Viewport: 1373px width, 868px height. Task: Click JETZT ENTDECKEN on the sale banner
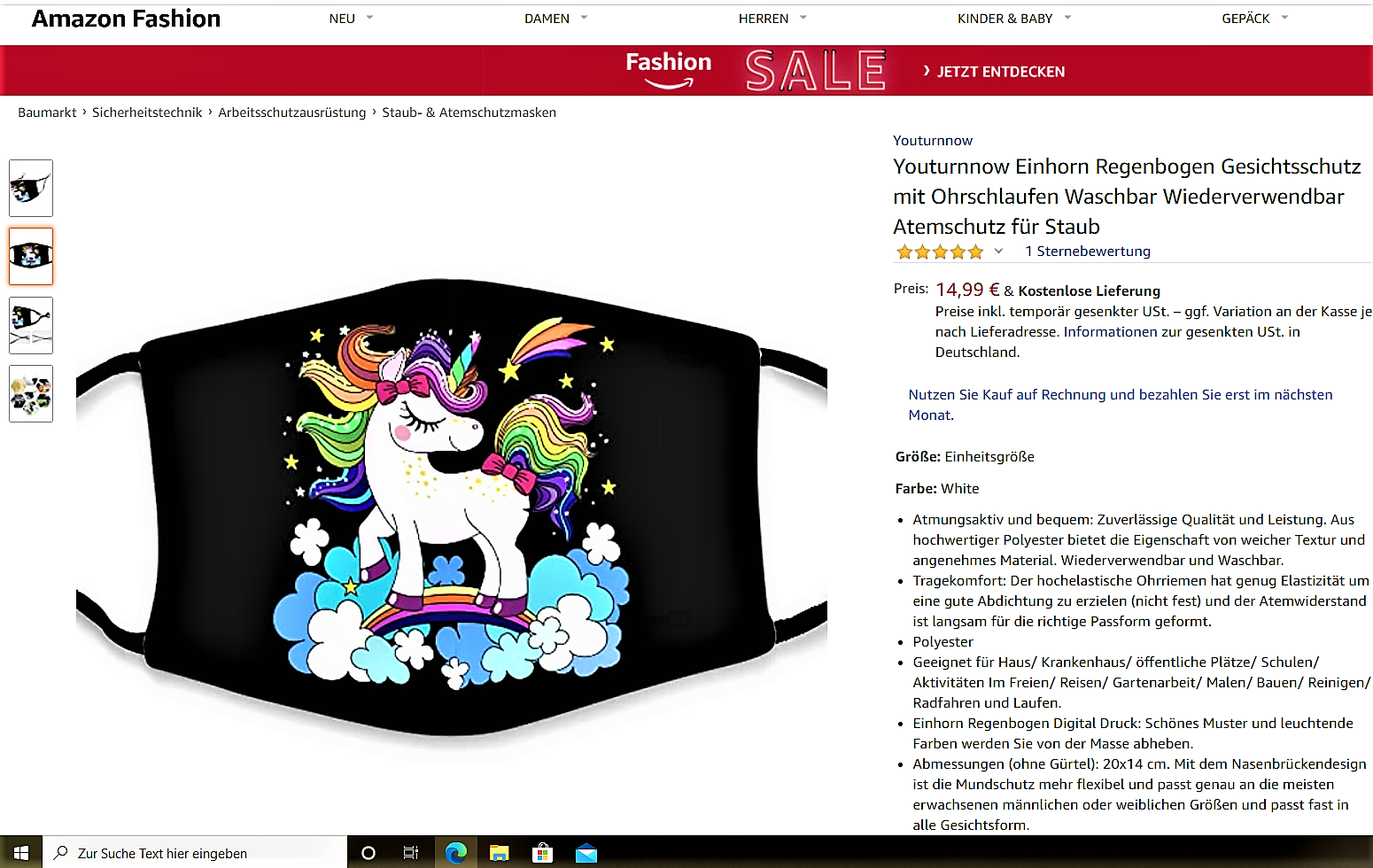point(993,71)
